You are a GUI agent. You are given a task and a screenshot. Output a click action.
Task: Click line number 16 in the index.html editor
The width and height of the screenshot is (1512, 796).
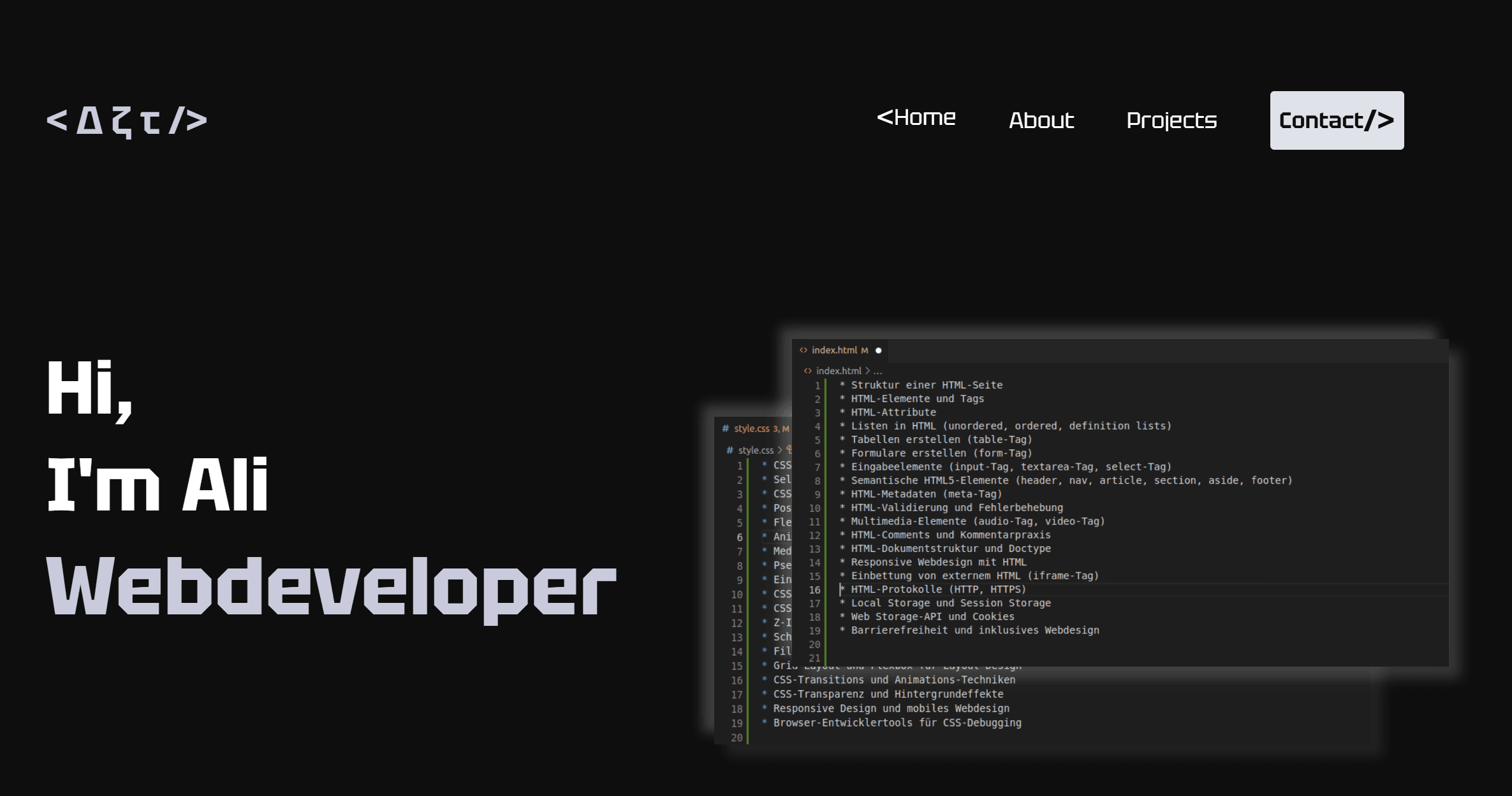point(814,589)
